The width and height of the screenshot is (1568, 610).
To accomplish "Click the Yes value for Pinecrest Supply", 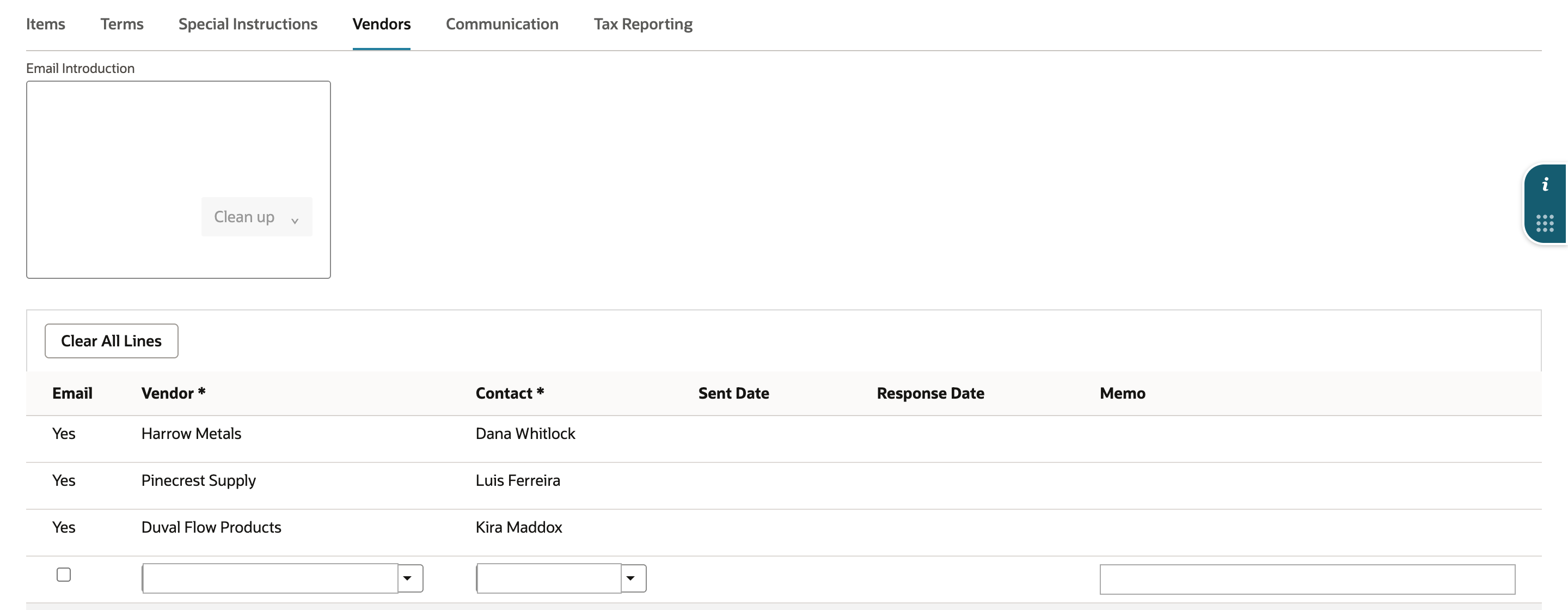I will [64, 480].
